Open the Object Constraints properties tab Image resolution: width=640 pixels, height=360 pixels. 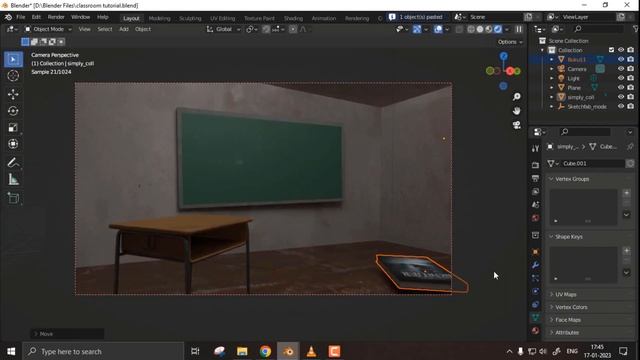click(536, 304)
